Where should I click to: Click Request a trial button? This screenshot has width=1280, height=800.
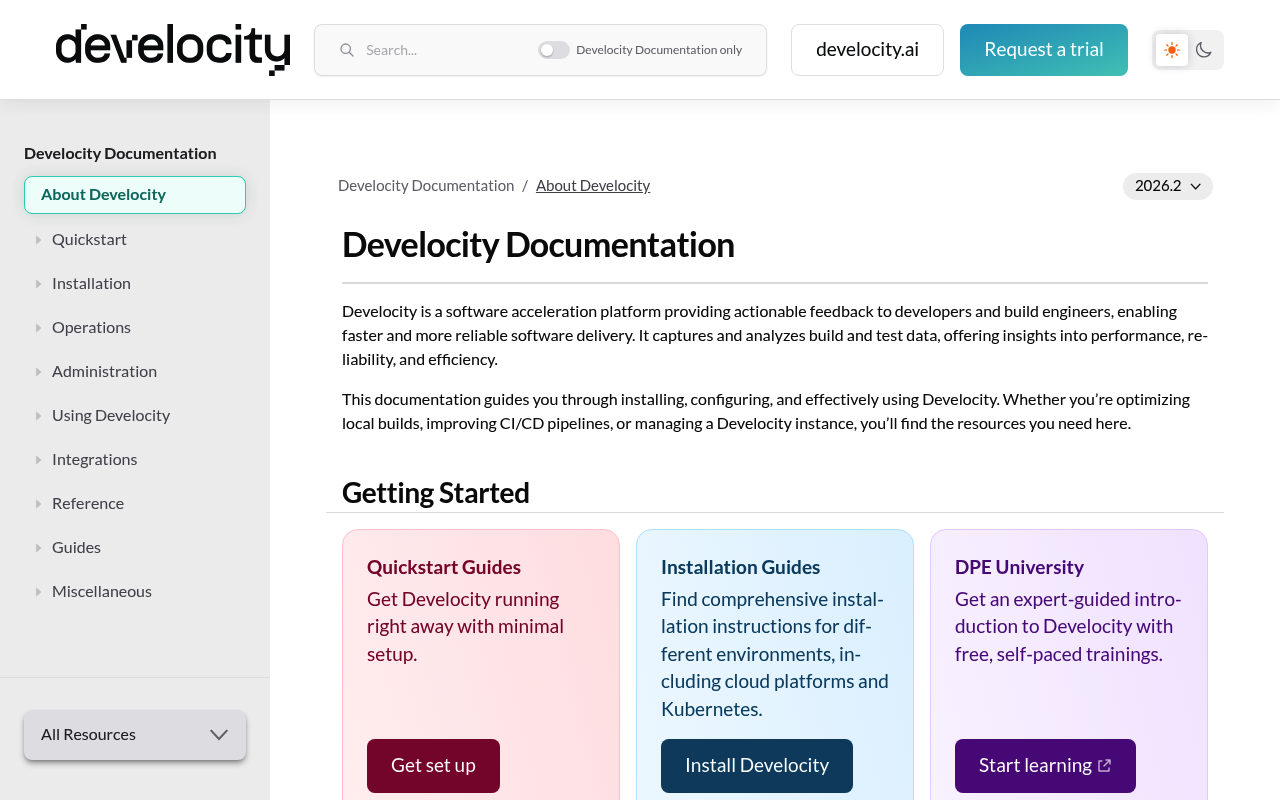[x=1044, y=50]
